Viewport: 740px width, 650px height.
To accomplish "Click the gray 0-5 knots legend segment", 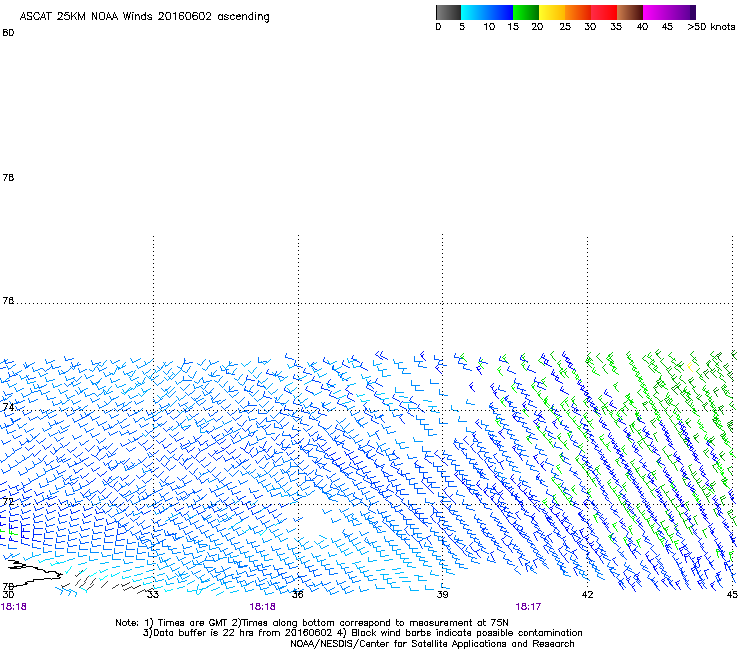I will (x=448, y=12).
